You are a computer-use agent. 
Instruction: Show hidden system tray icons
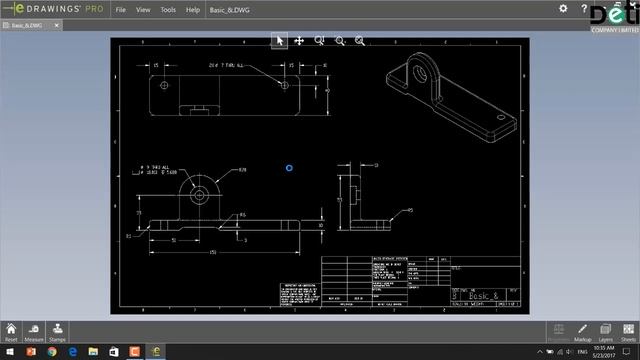pyautogui.click(x=540, y=352)
